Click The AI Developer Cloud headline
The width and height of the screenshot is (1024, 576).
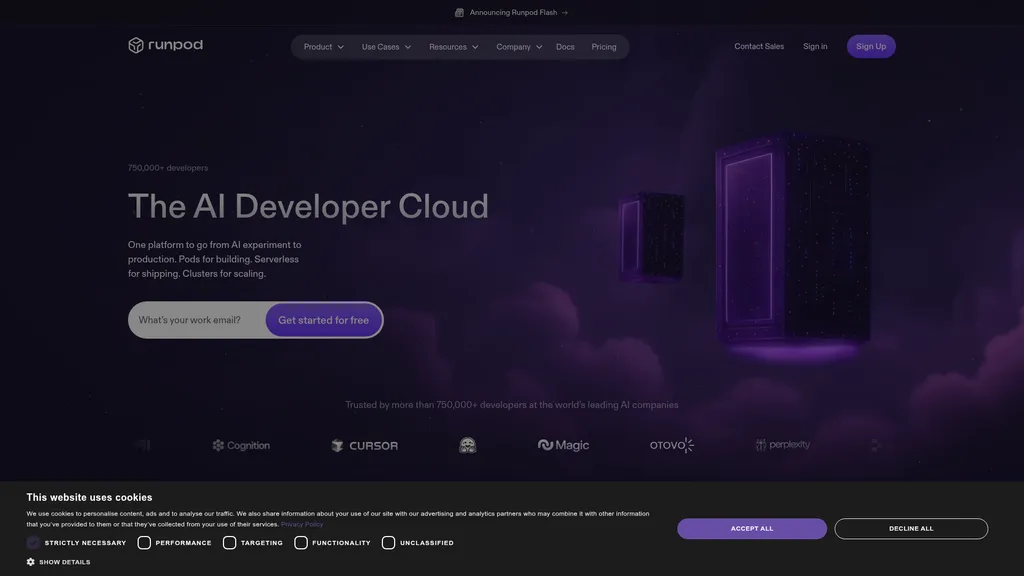click(x=308, y=206)
